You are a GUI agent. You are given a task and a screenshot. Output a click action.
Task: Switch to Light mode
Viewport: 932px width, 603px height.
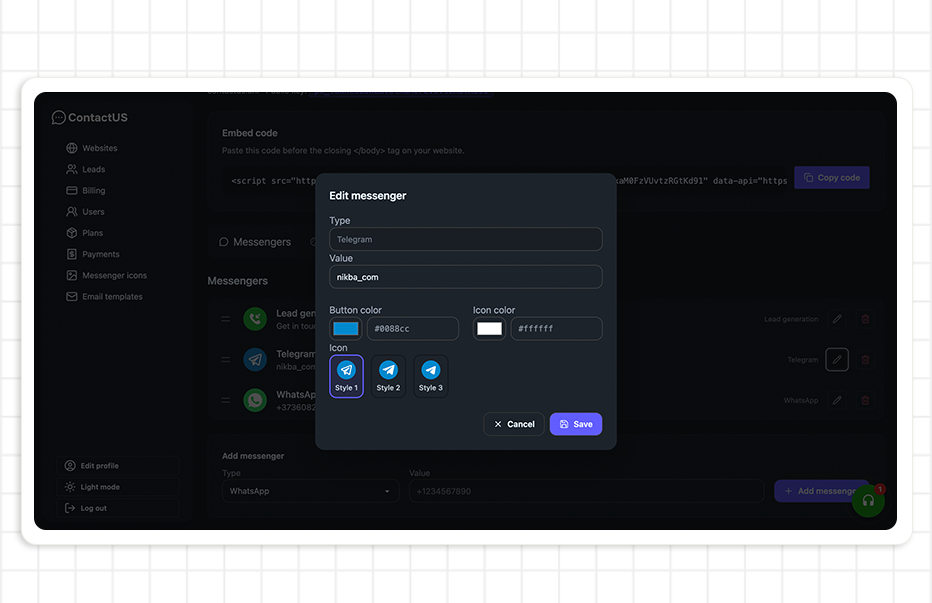tap(100, 487)
